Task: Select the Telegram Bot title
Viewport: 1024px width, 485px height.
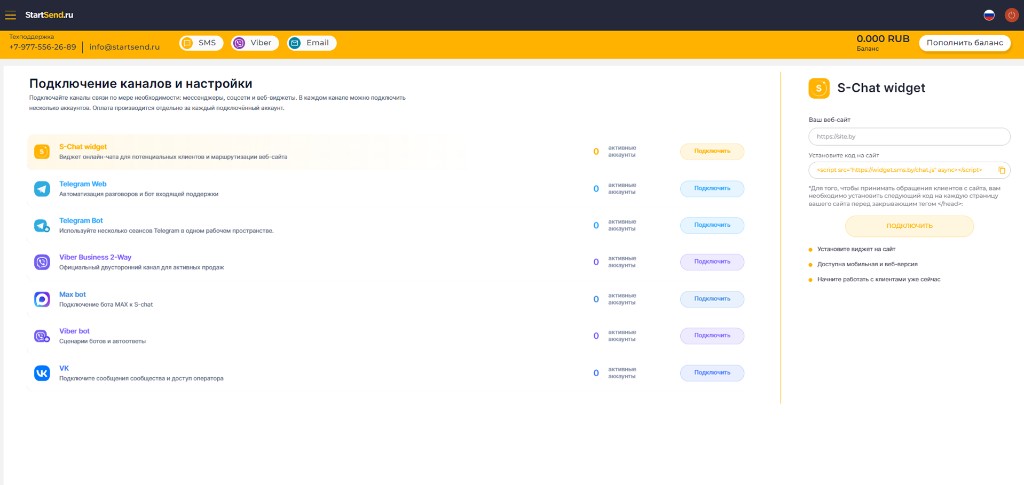Action: (81, 221)
